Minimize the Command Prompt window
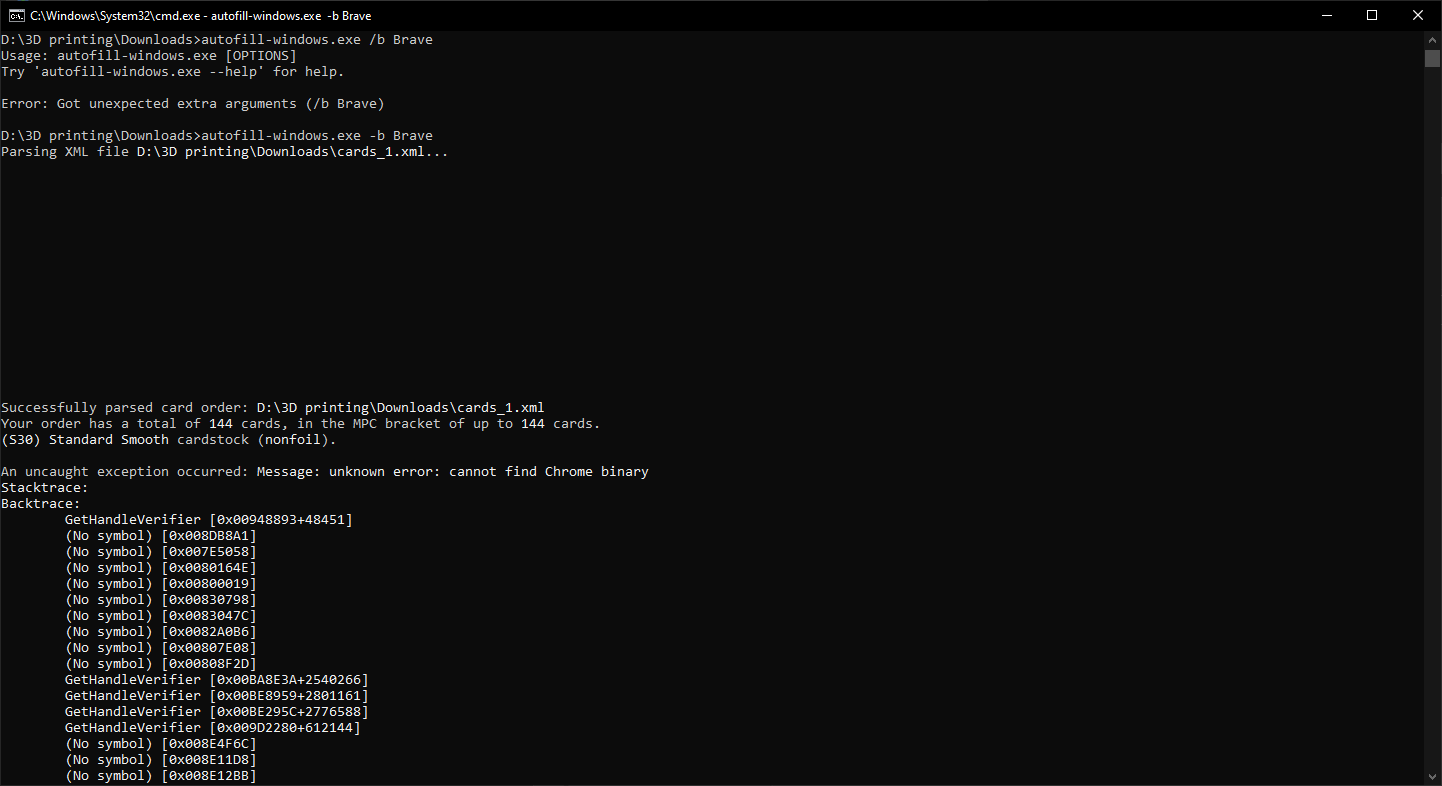The image size is (1442, 786). (x=1326, y=15)
